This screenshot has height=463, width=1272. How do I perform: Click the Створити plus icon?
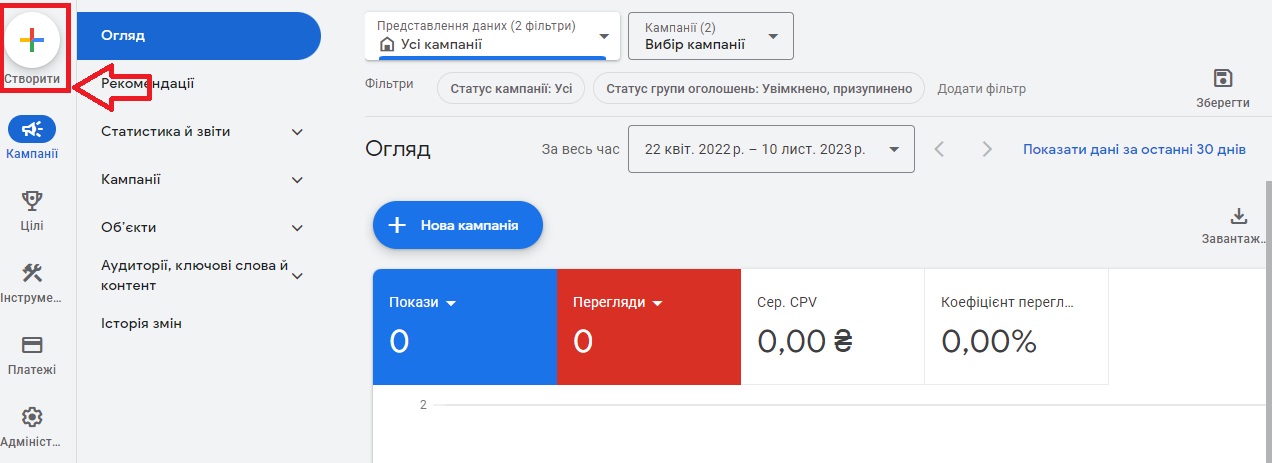(32, 40)
